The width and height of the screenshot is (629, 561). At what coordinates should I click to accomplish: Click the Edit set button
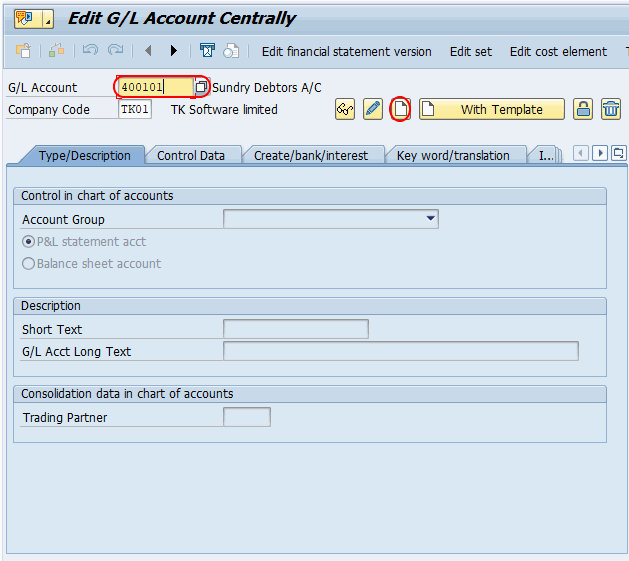point(471,51)
